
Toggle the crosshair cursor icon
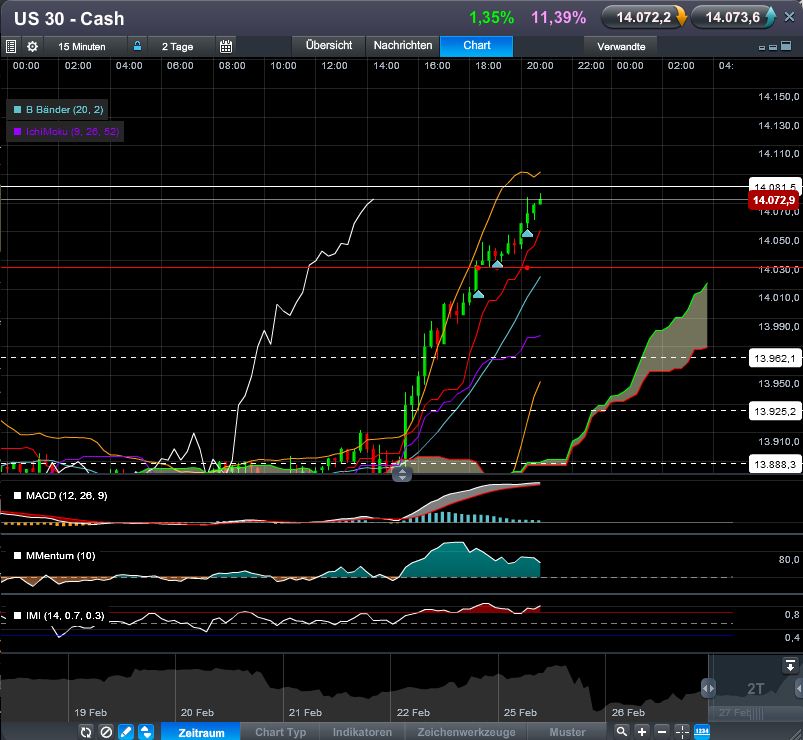682,732
